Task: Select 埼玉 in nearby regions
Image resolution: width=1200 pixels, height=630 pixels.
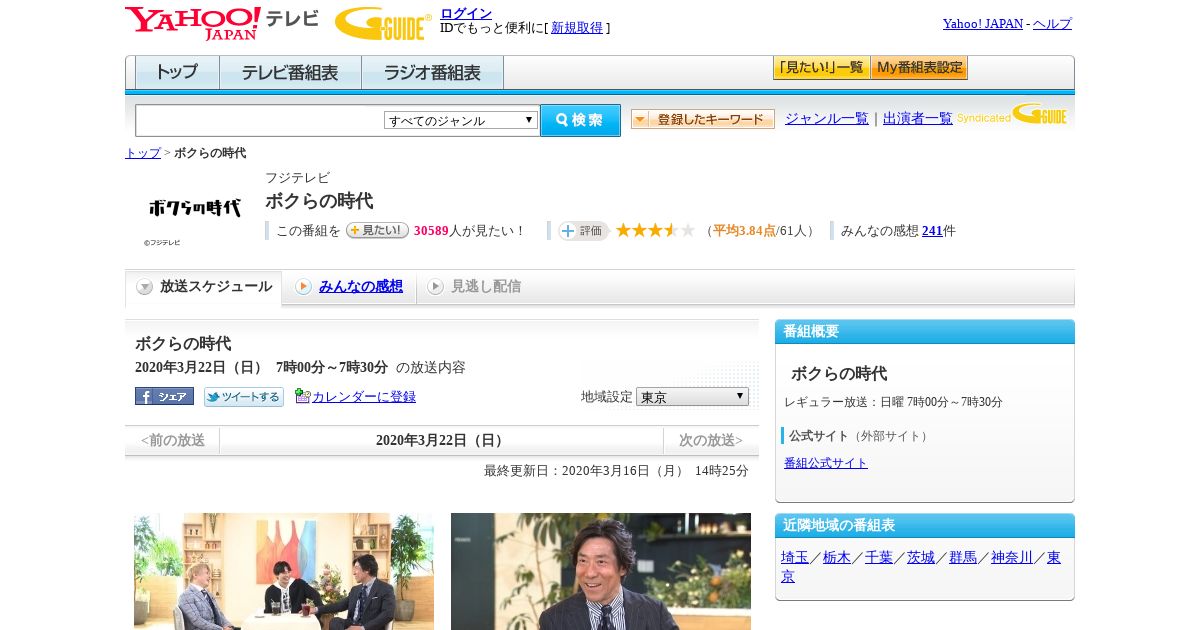Action: click(x=795, y=557)
